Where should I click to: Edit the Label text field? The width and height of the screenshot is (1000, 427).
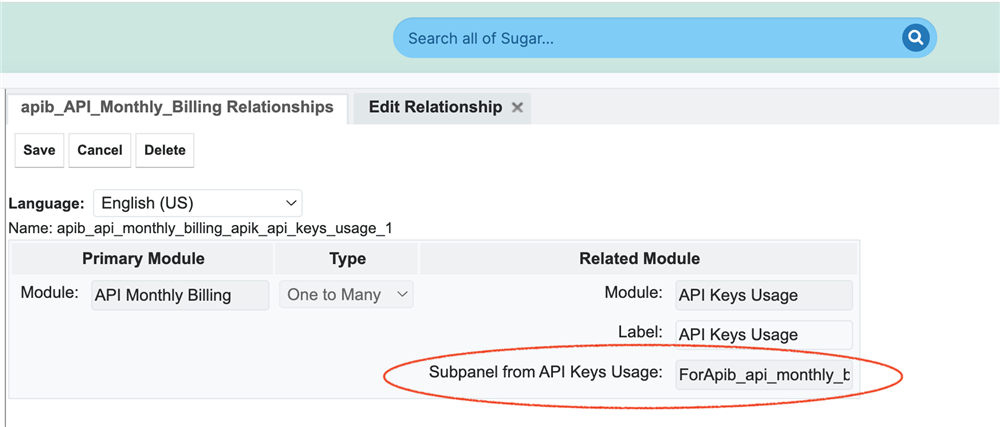coord(764,335)
